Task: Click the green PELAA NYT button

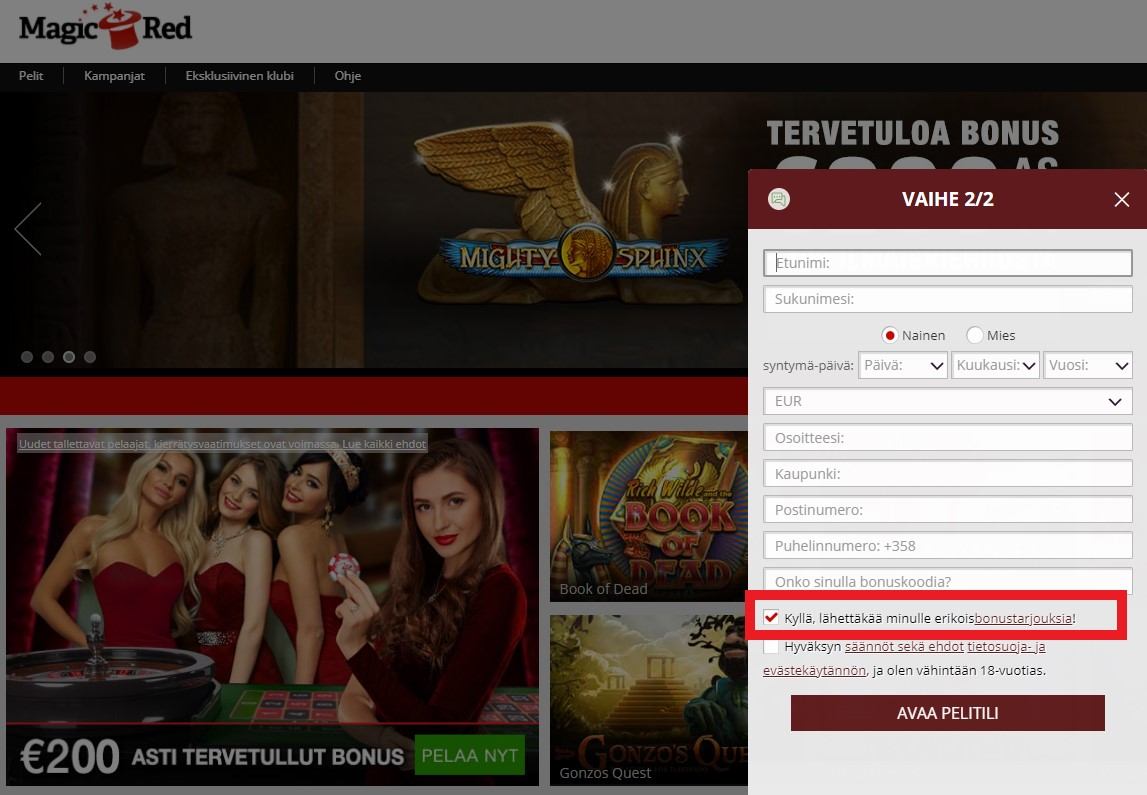Action: click(469, 755)
